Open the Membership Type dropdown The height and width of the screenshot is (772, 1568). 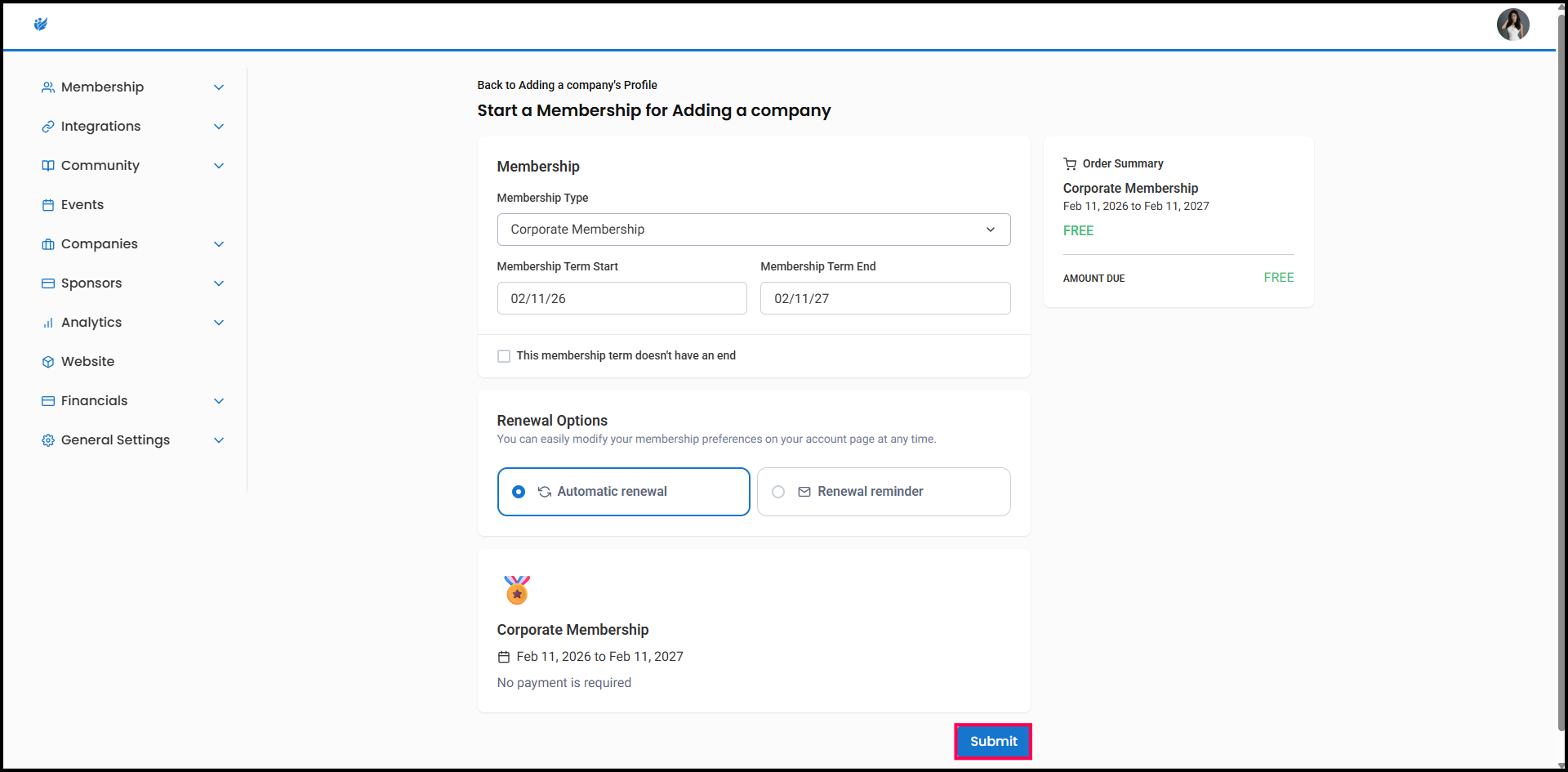[753, 230]
